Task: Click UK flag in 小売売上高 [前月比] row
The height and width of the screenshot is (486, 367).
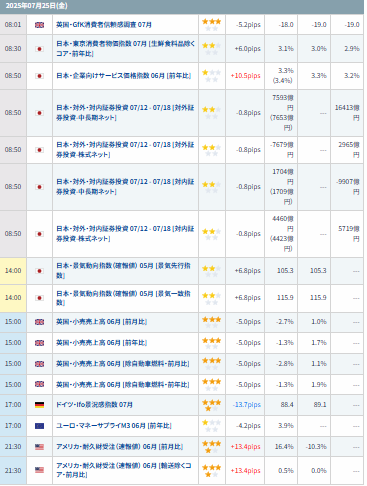Action: click(x=39, y=322)
